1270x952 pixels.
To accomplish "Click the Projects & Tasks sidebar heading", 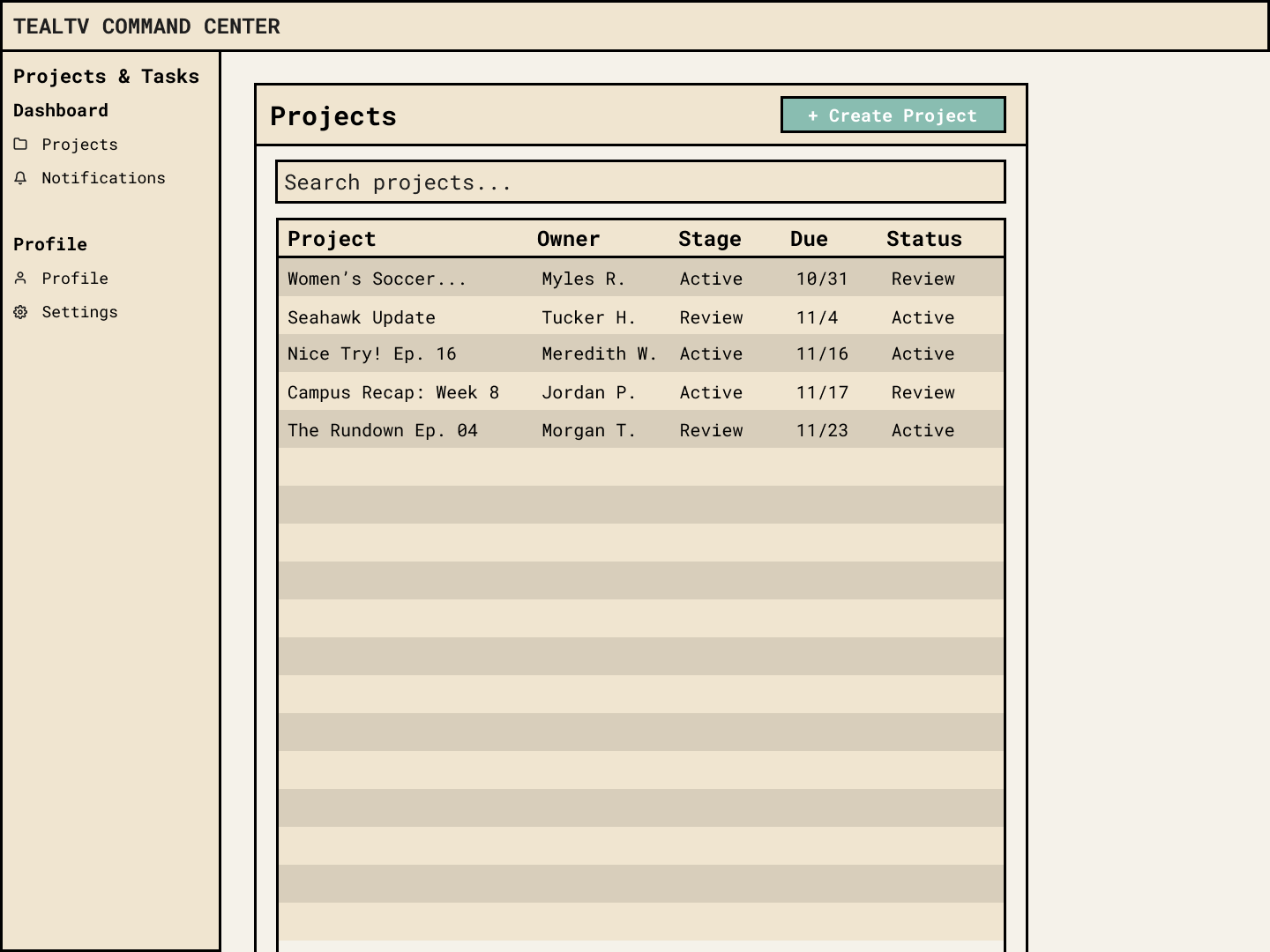I will (x=106, y=77).
